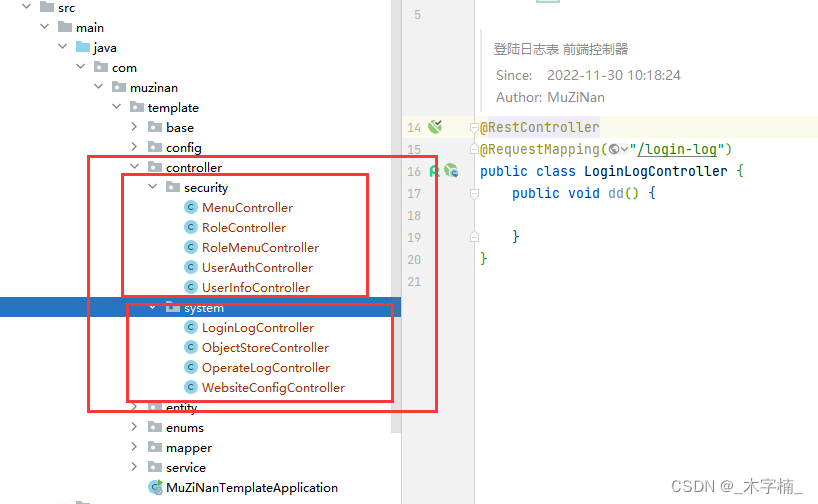The image size is (818, 504).
Task: Click the com package icon
Action: (x=101, y=67)
